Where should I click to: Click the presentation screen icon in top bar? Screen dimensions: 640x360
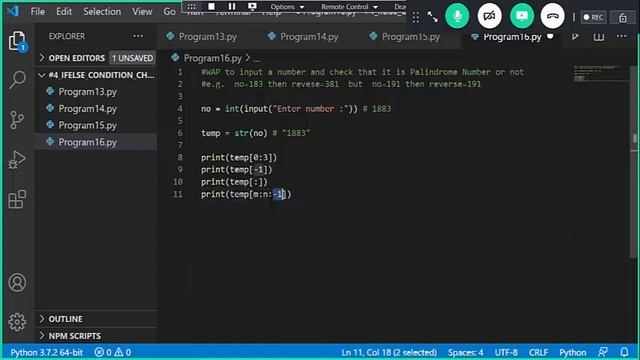252,6
